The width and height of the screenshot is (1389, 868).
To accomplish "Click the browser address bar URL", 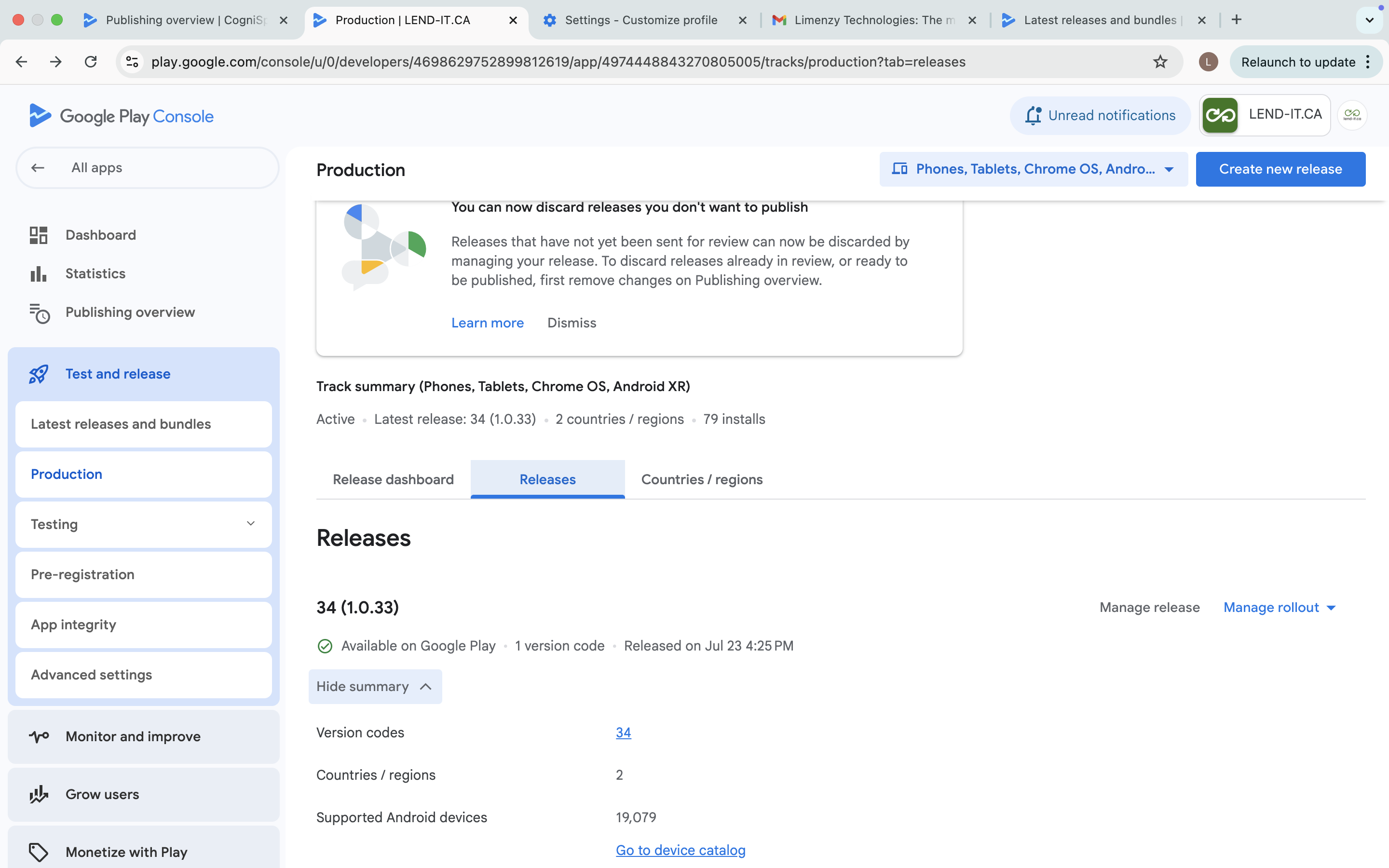I will coord(558,62).
